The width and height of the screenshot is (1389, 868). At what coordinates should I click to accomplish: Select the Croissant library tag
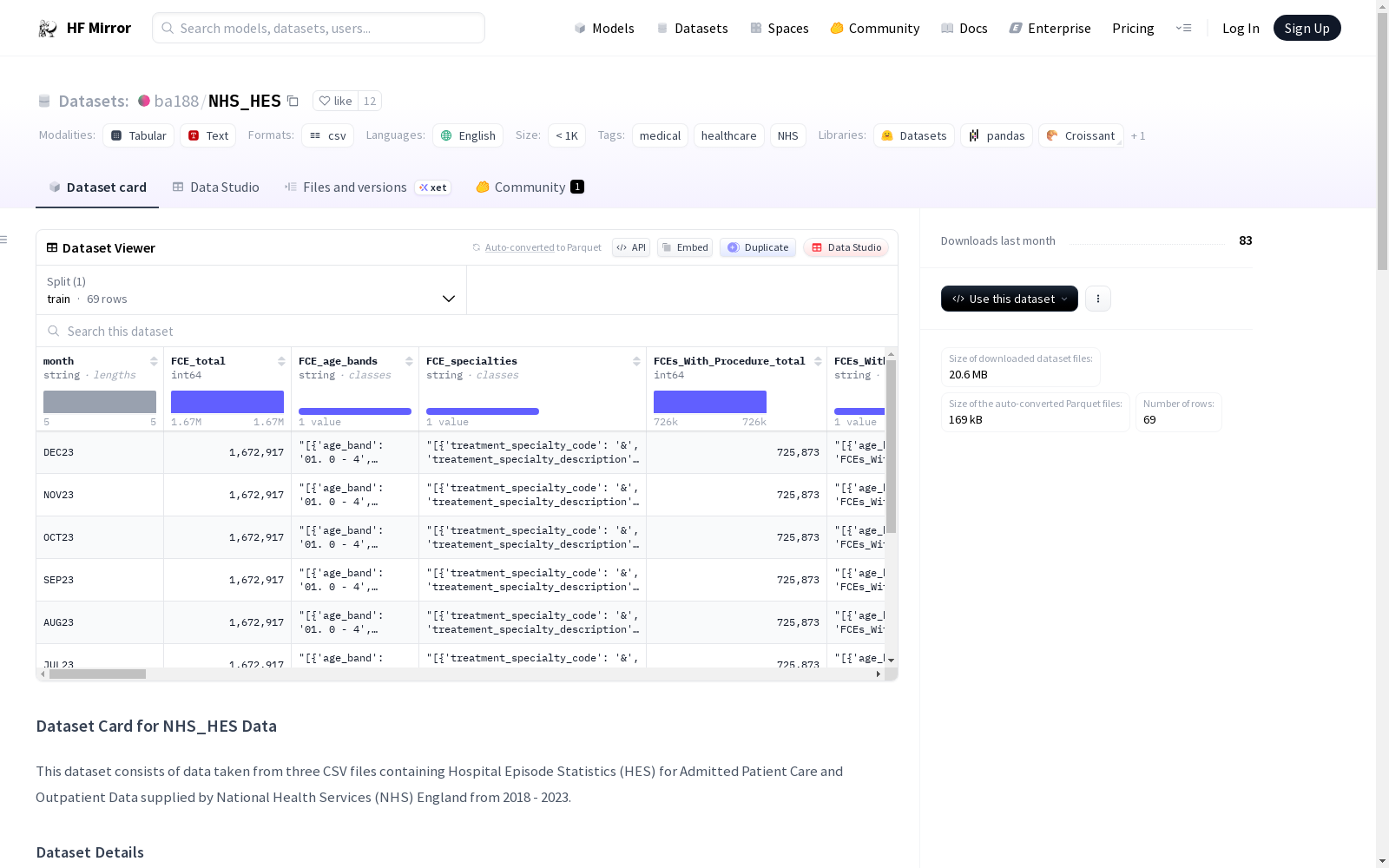(1081, 135)
